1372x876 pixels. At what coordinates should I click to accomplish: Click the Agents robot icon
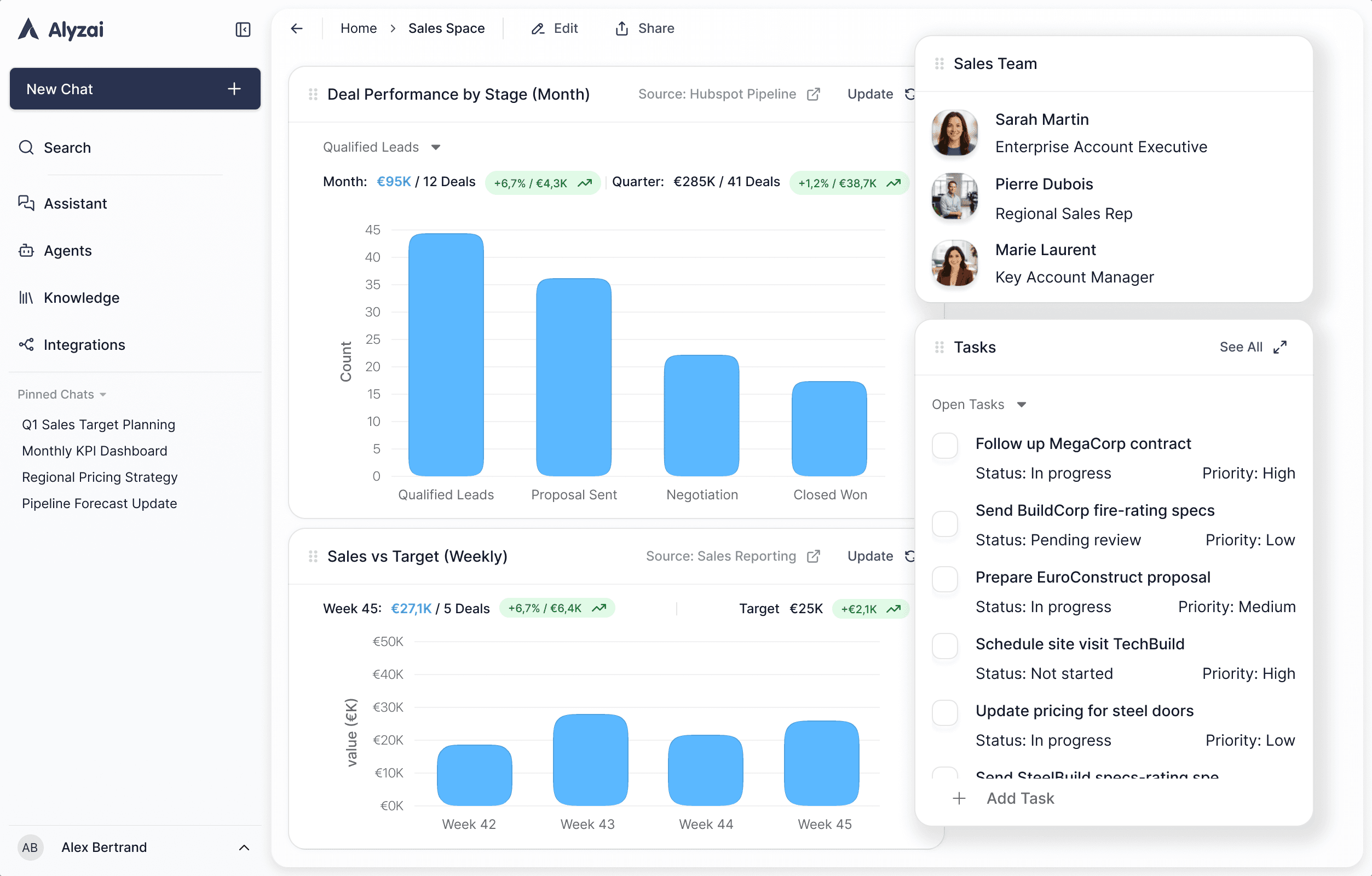(26, 251)
